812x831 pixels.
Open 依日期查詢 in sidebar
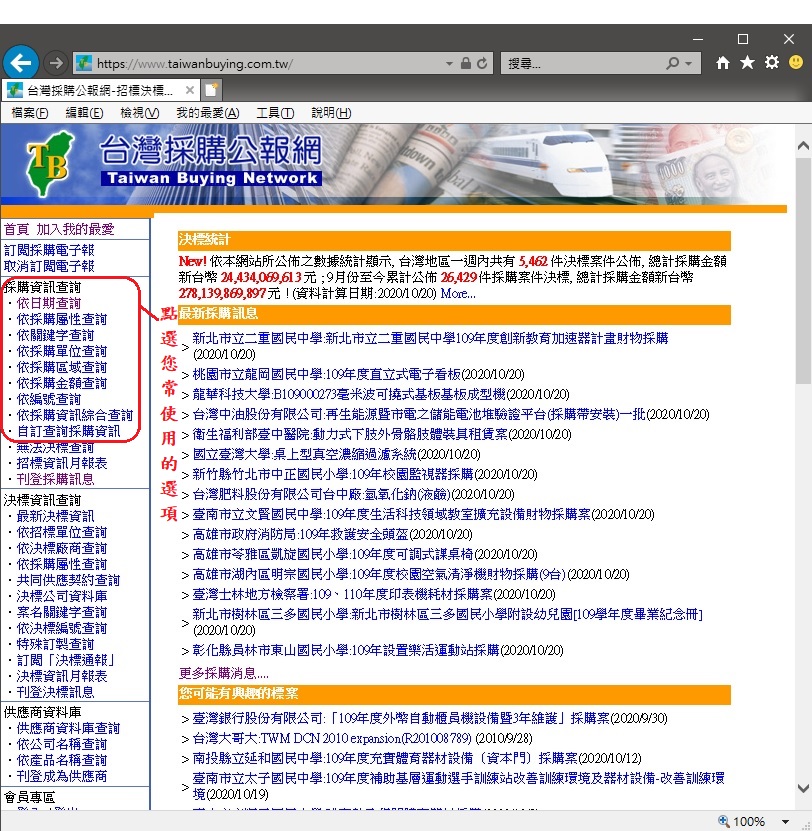point(49,303)
